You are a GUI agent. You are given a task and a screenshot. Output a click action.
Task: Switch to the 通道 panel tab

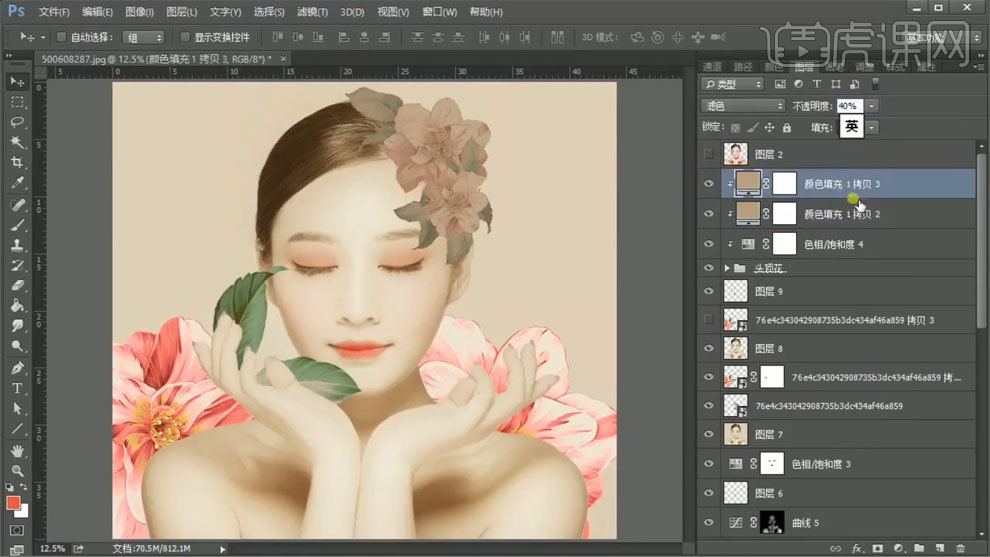(713, 67)
